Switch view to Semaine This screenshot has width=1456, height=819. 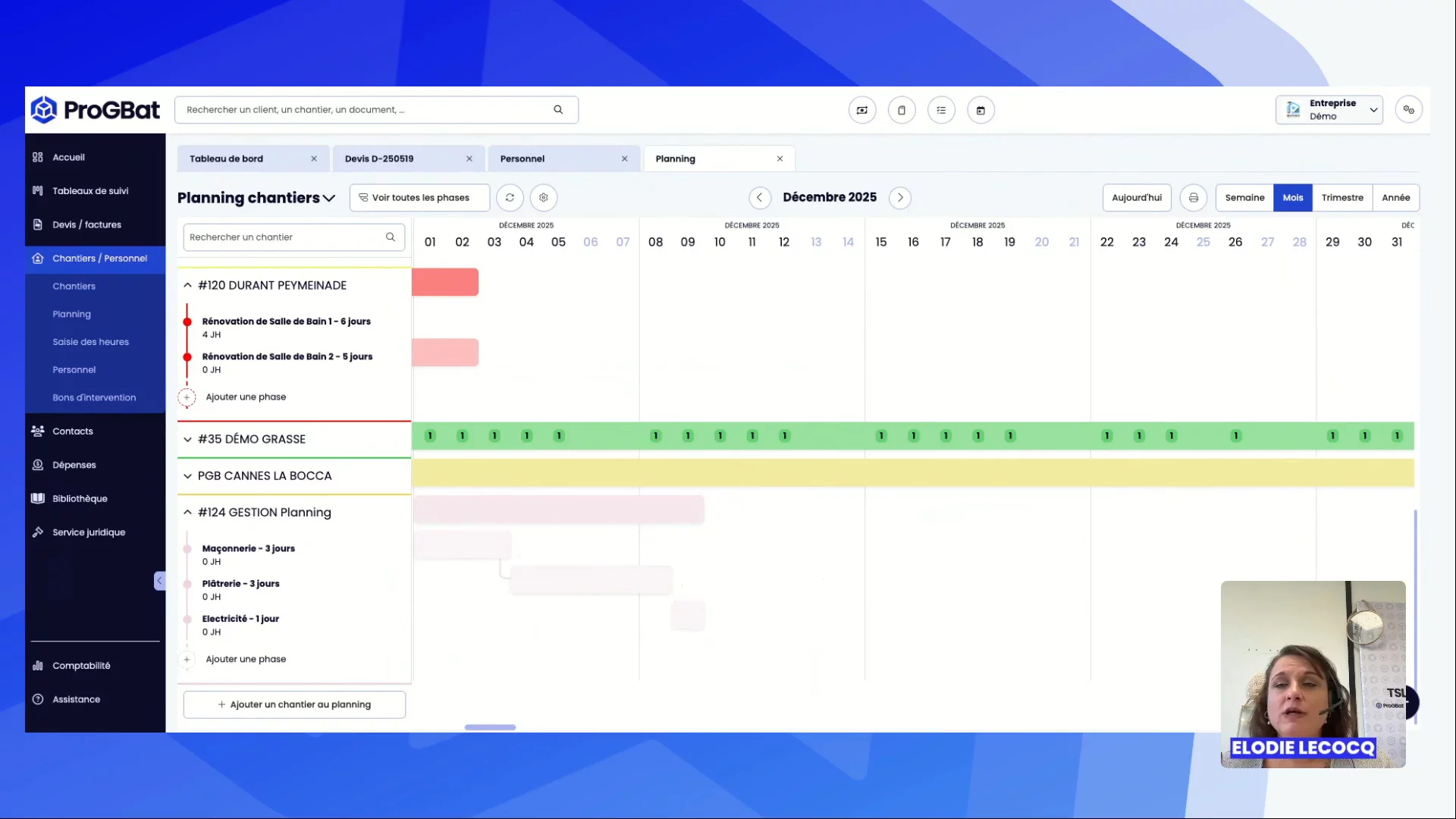click(x=1244, y=198)
